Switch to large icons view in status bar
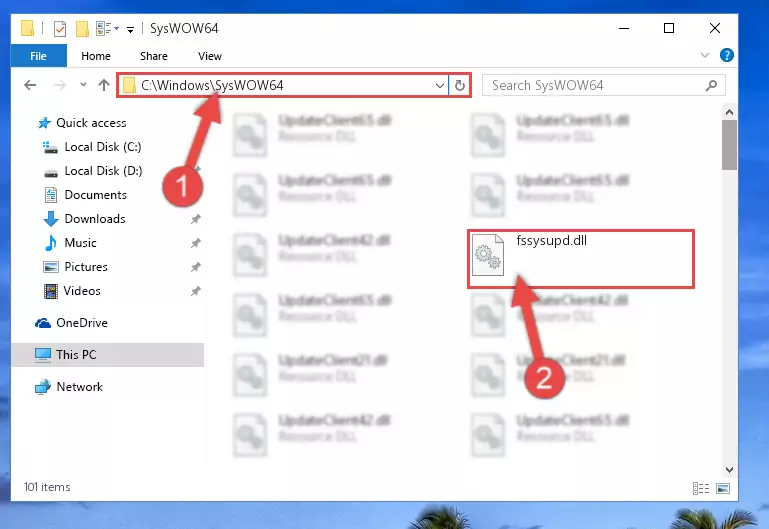Screen dimensions: 769x529 click(723, 488)
